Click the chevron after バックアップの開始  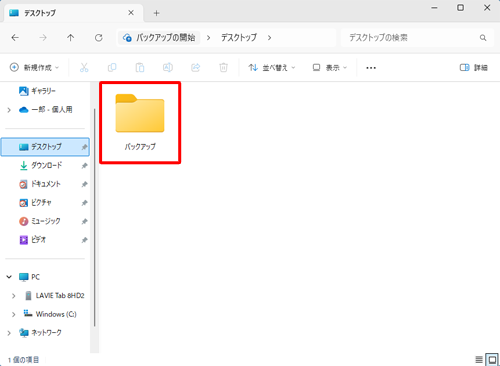coord(208,38)
